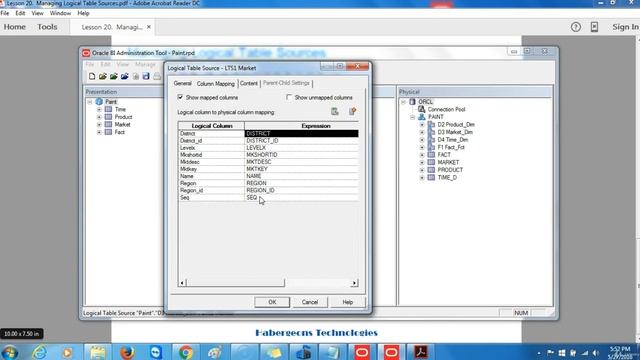The height and width of the screenshot is (360, 640).
Task: Switch to the Column Mapping tab
Action: tap(216, 83)
